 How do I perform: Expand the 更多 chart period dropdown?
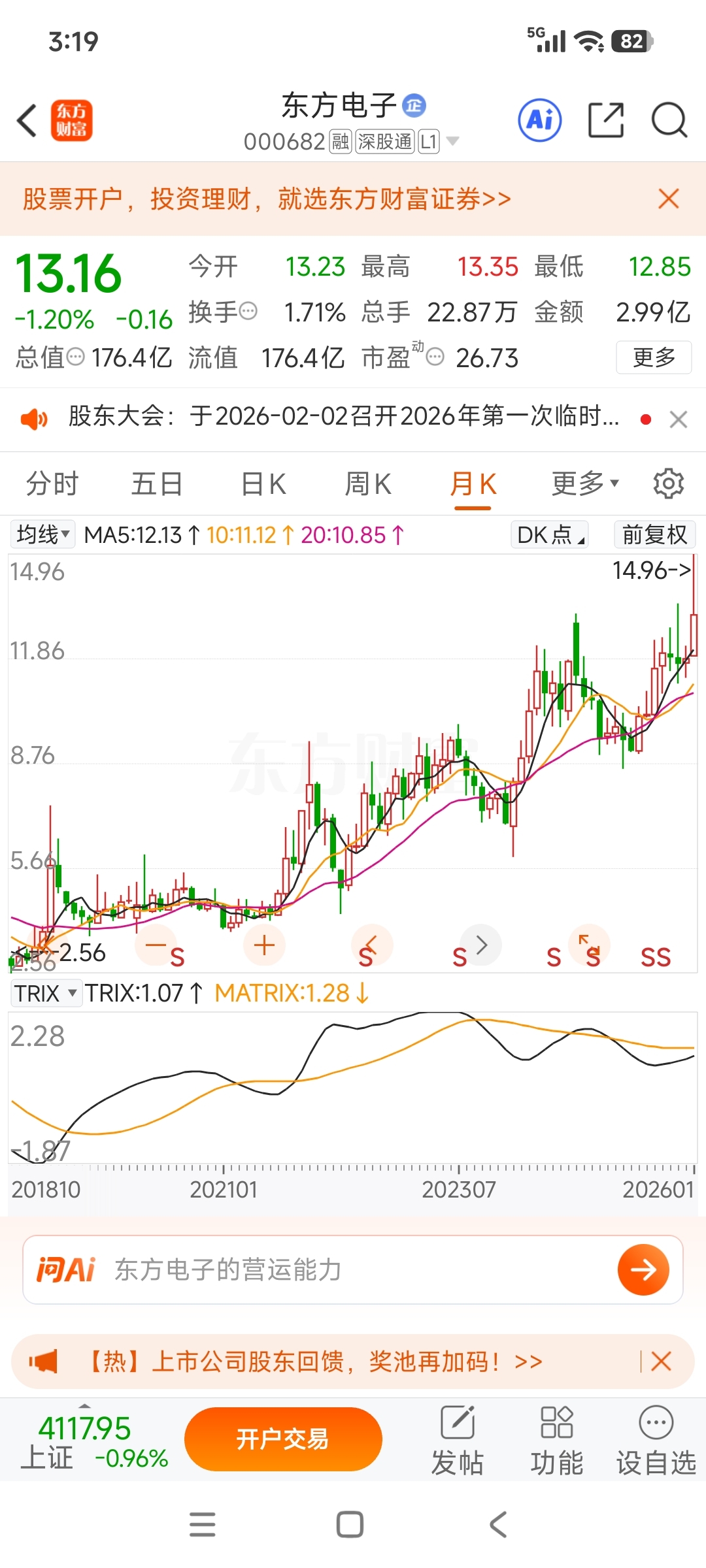pyautogui.click(x=585, y=483)
